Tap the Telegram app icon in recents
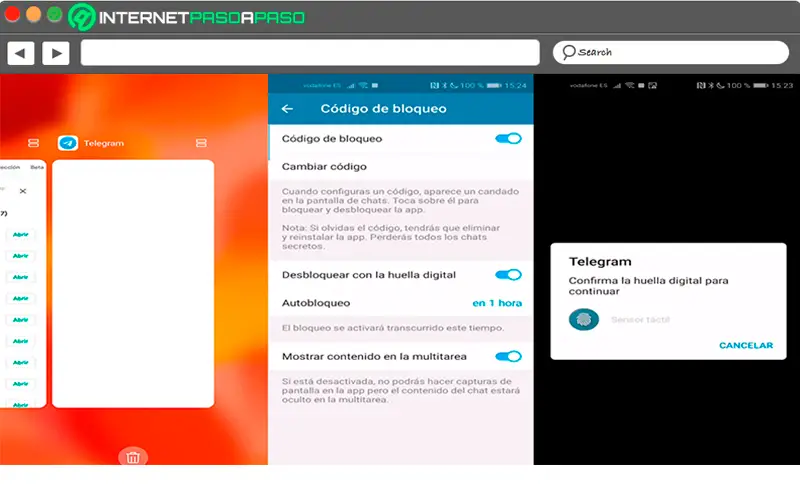The image size is (800, 500). [x=68, y=143]
